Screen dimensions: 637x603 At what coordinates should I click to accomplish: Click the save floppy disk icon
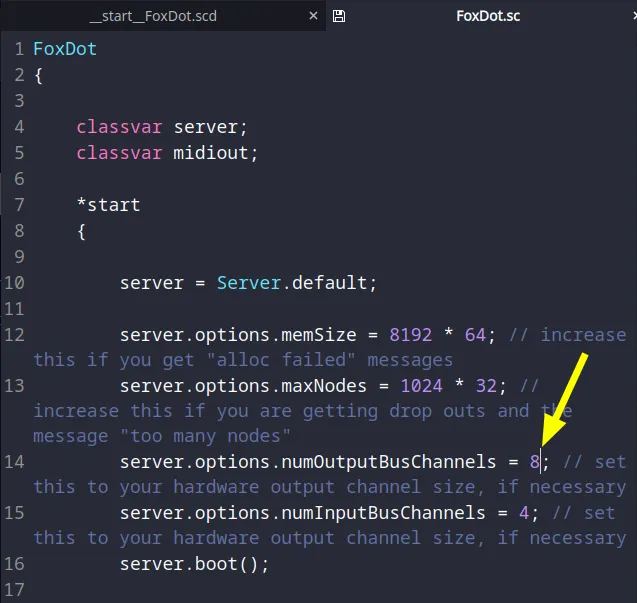click(339, 16)
